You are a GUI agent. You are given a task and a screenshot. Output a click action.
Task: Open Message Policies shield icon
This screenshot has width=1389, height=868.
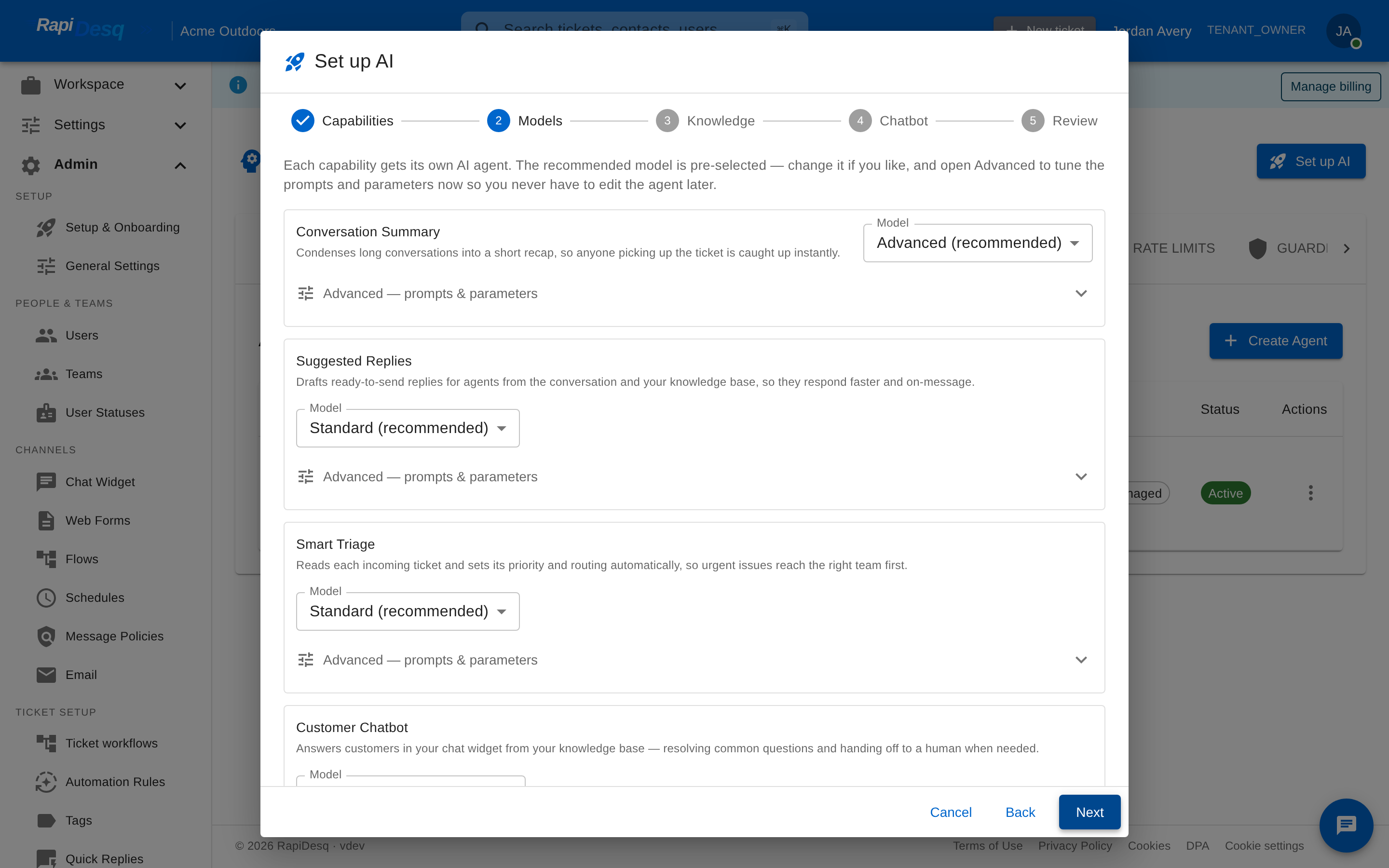coord(46,636)
